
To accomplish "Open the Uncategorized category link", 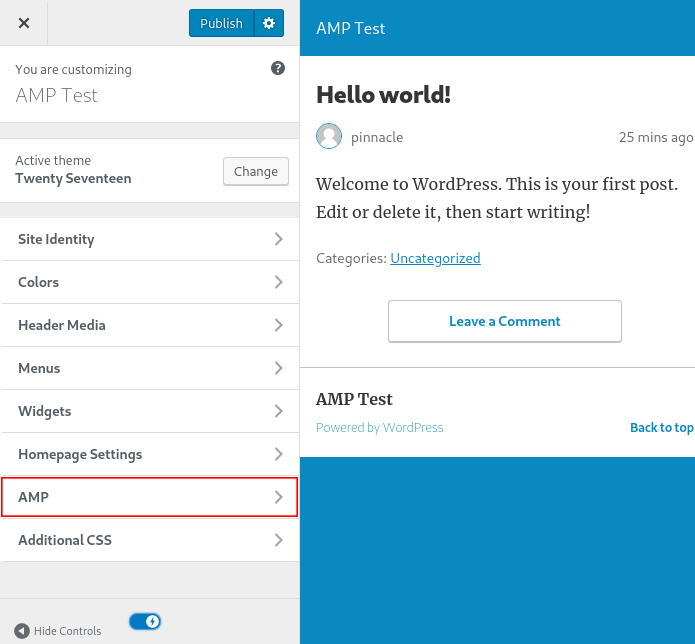I will 435,258.
